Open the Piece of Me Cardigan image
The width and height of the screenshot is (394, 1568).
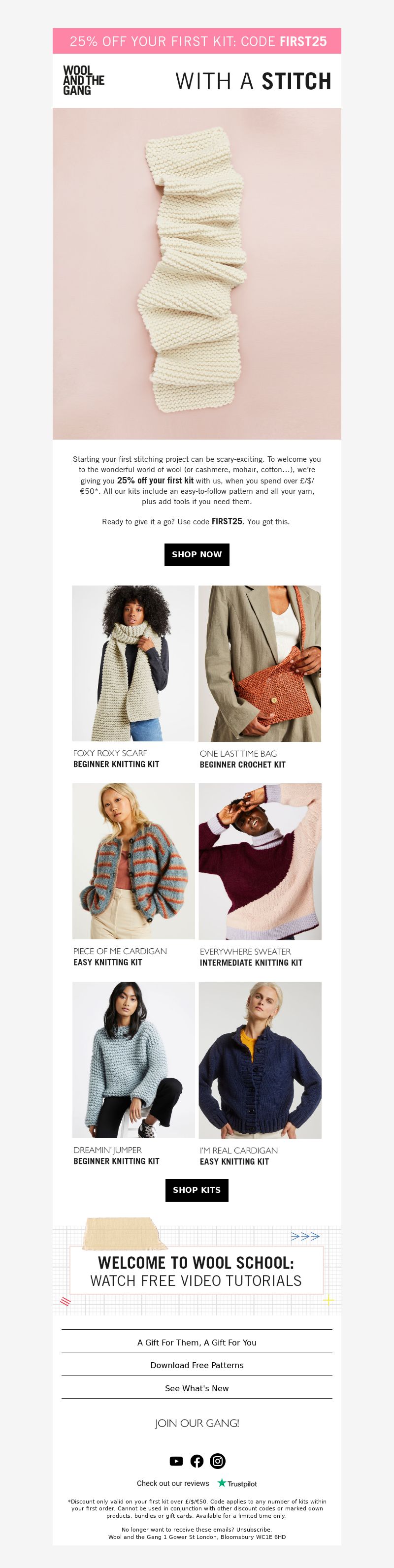point(133,862)
